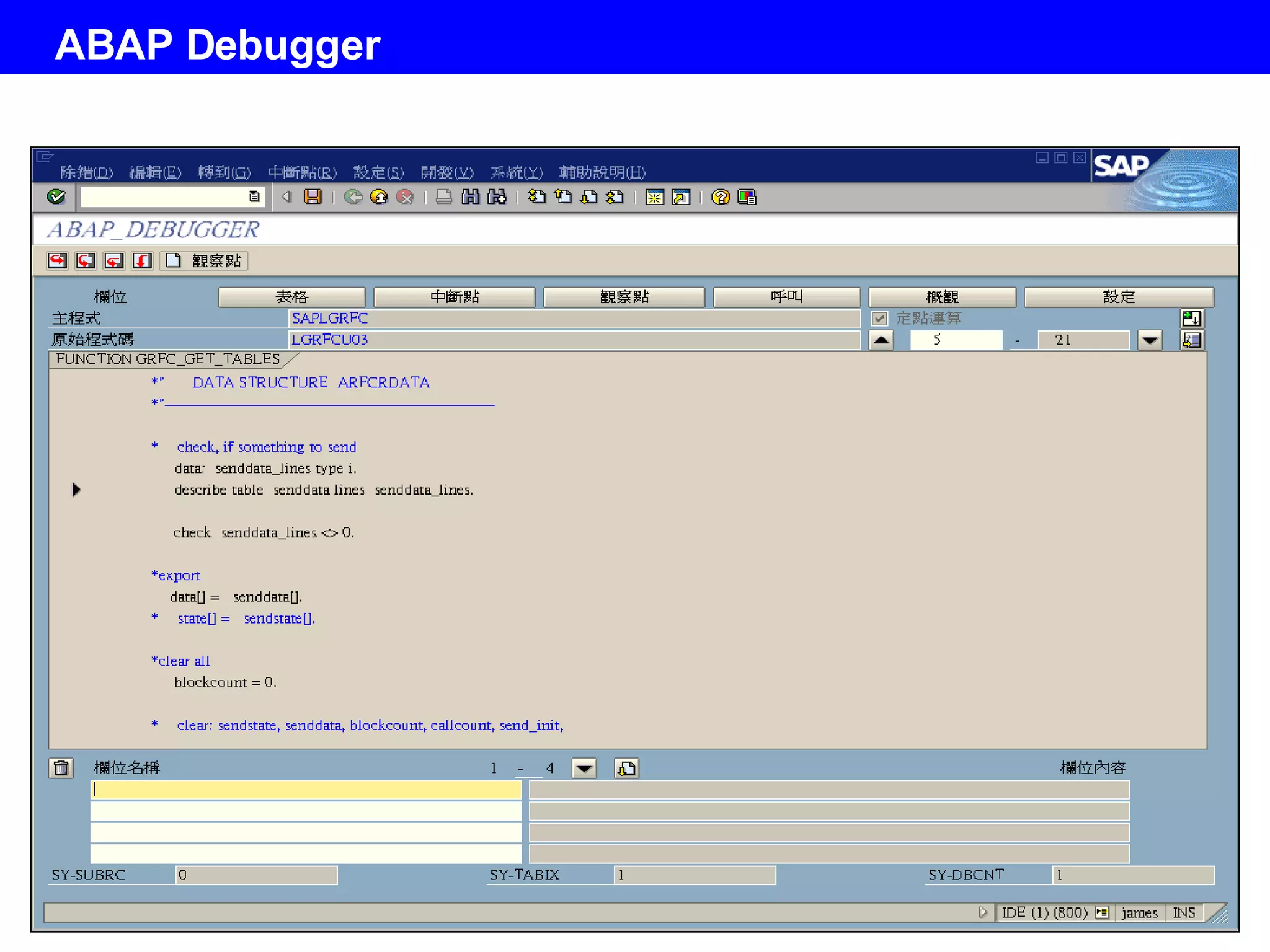1270x952 pixels.
Task: Click the 觀察點 button in the view row
Action: pyautogui.click(x=624, y=297)
